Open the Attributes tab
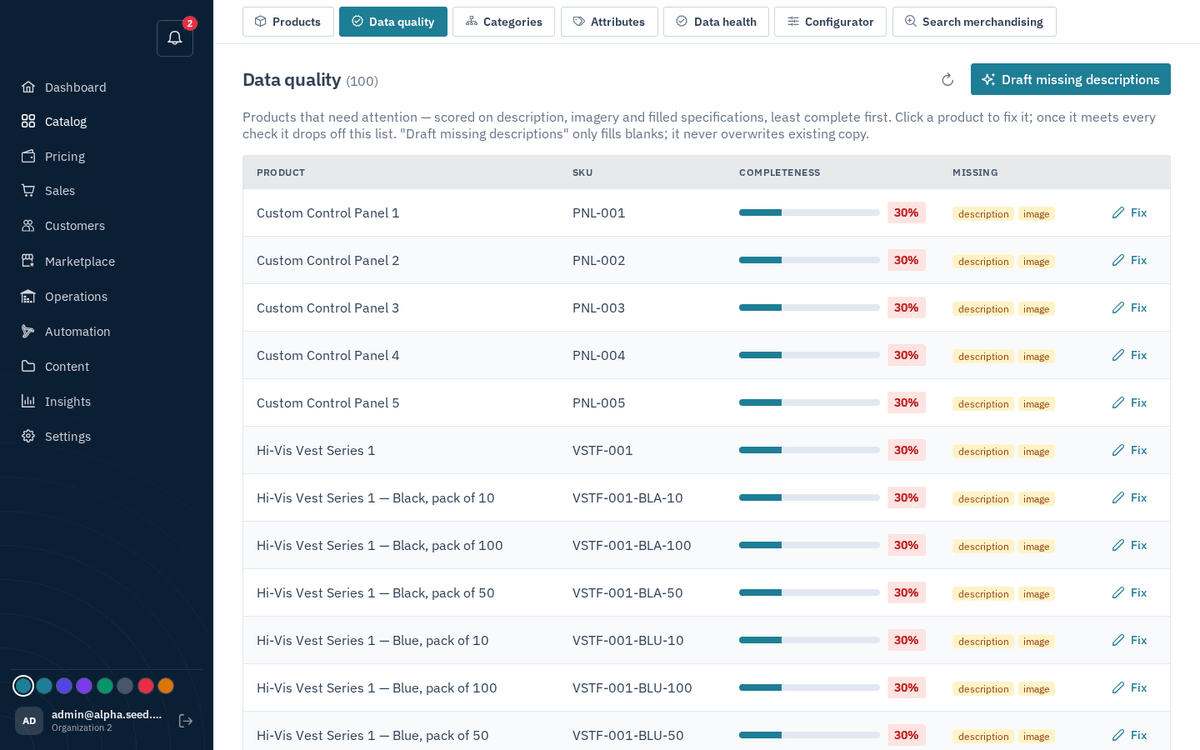The width and height of the screenshot is (1200, 750). [x=609, y=21]
